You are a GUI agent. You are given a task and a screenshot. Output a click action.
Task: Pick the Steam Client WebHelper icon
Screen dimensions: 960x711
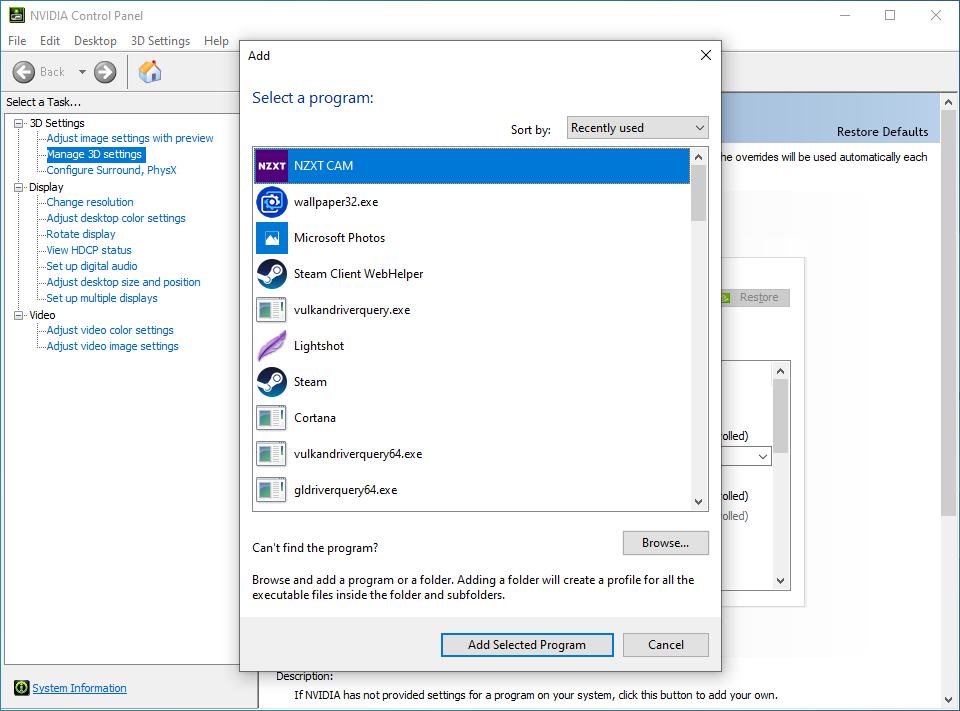(x=271, y=274)
